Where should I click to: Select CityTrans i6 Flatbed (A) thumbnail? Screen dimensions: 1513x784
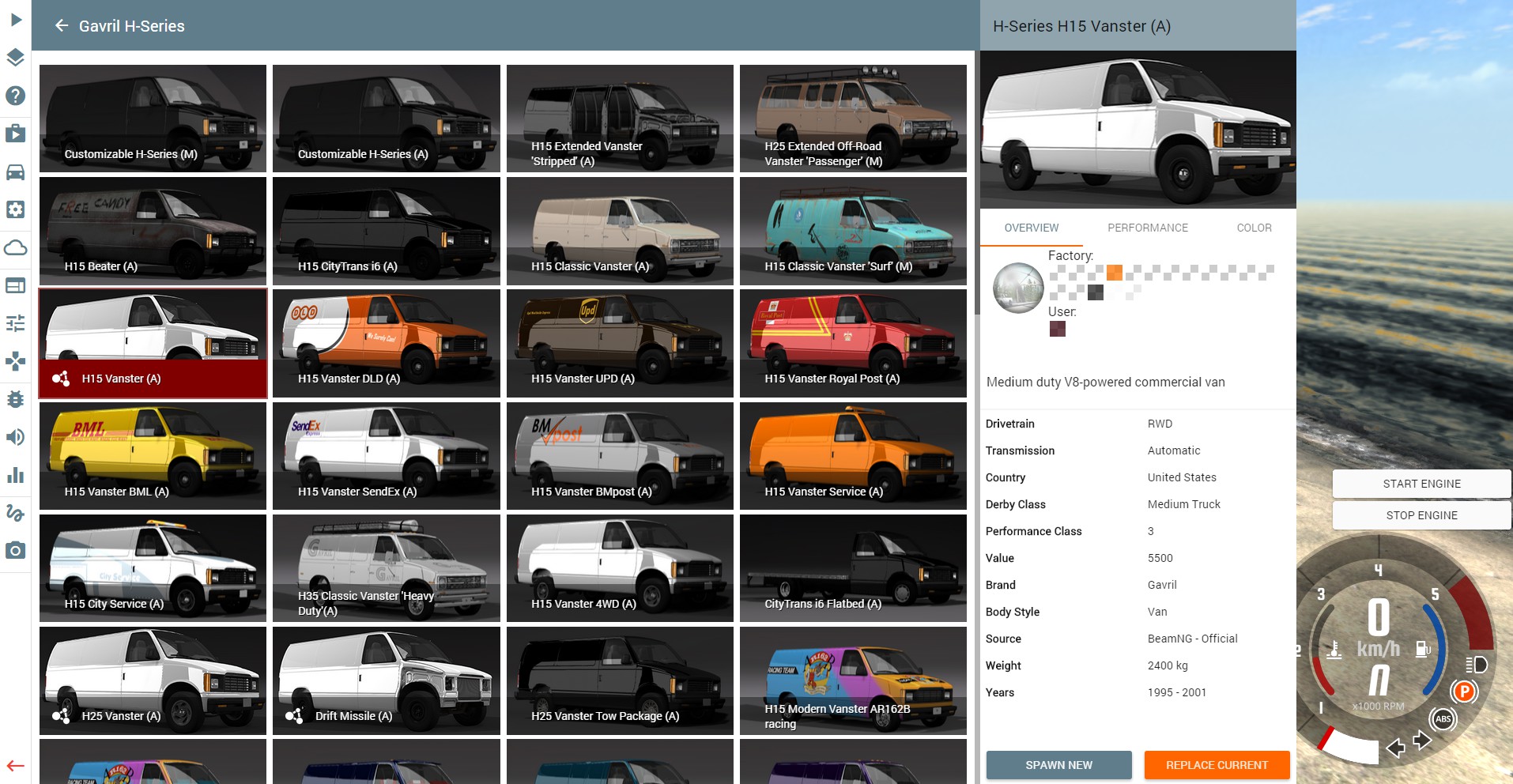coord(853,568)
